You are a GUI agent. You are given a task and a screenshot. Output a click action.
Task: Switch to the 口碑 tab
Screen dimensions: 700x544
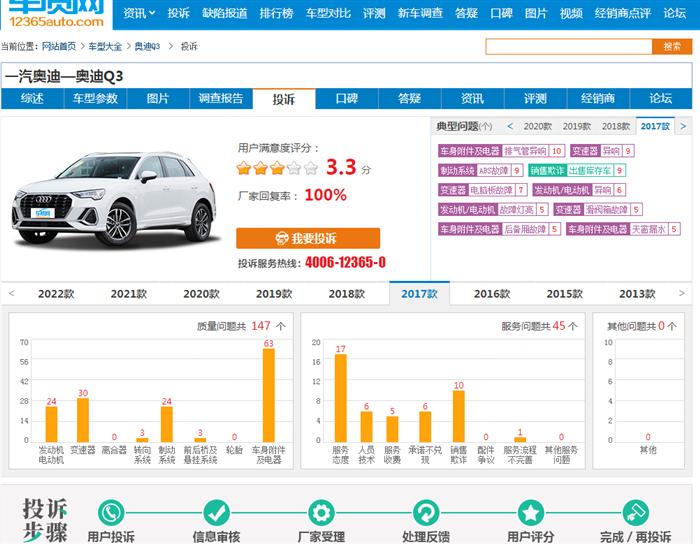tap(346, 98)
